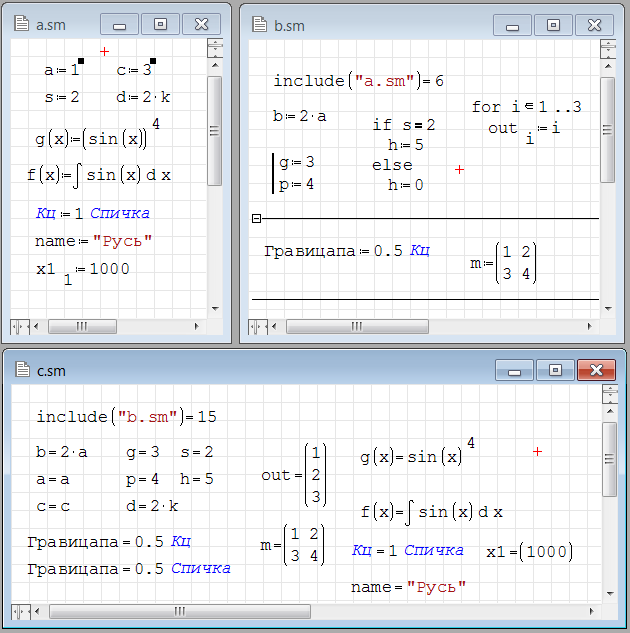The width and height of the screenshot is (630, 633).
Task: Select the name:="Русь" expression in a.sm
Action: (x=93, y=240)
